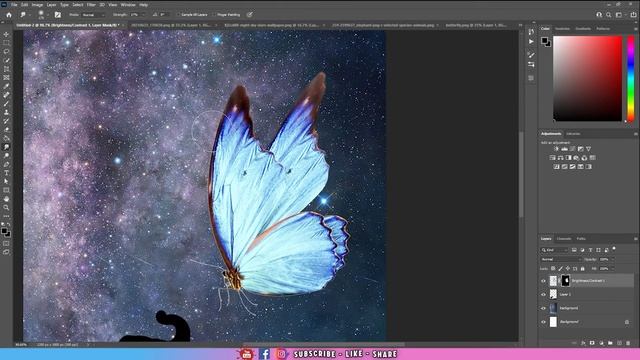Open the Image menu
640x360 pixels.
[37, 5]
